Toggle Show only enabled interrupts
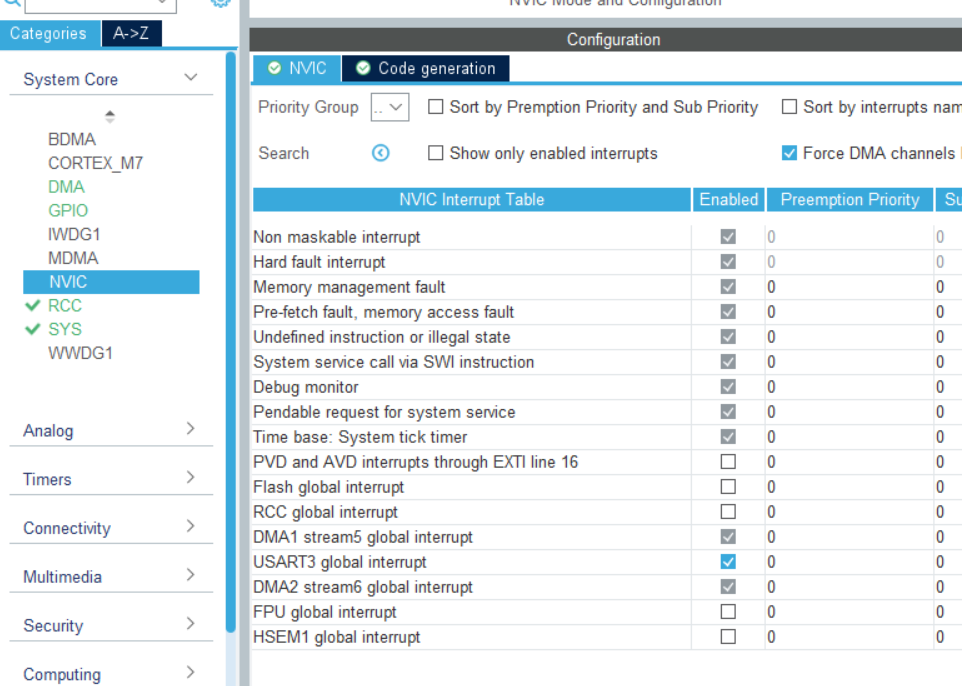 pyautogui.click(x=436, y=153)
